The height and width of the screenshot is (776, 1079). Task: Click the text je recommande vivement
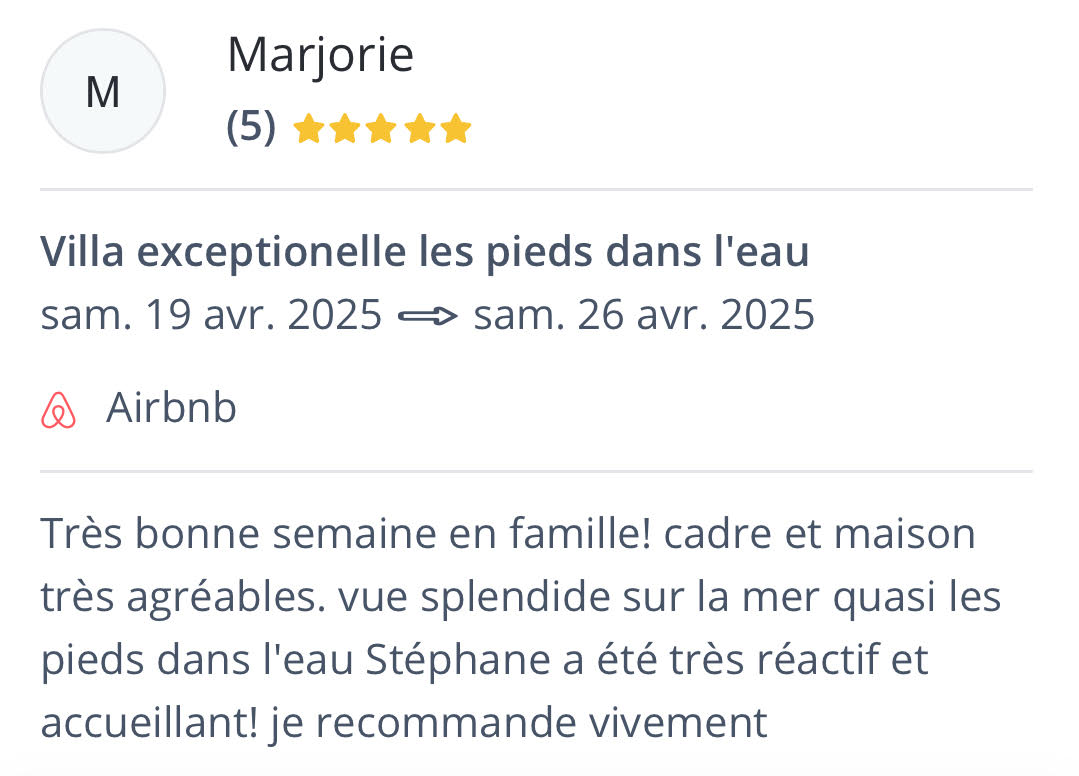point(518,723)
